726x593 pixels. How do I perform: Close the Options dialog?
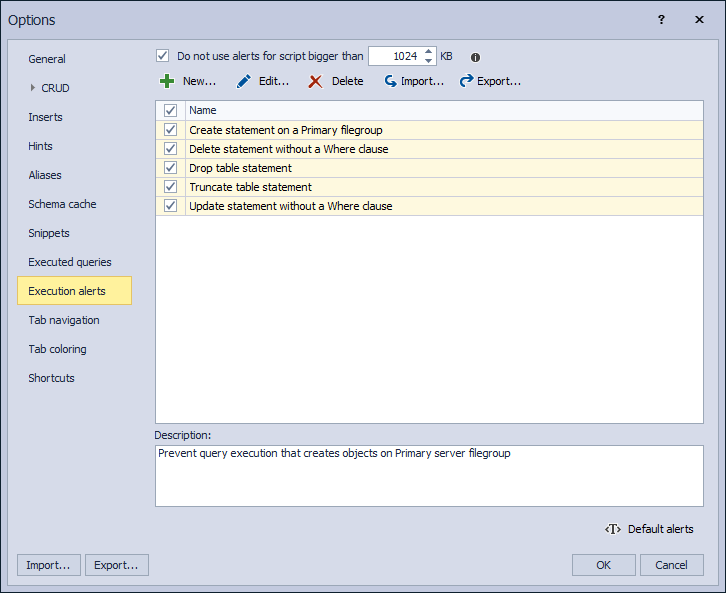(699, 19)
